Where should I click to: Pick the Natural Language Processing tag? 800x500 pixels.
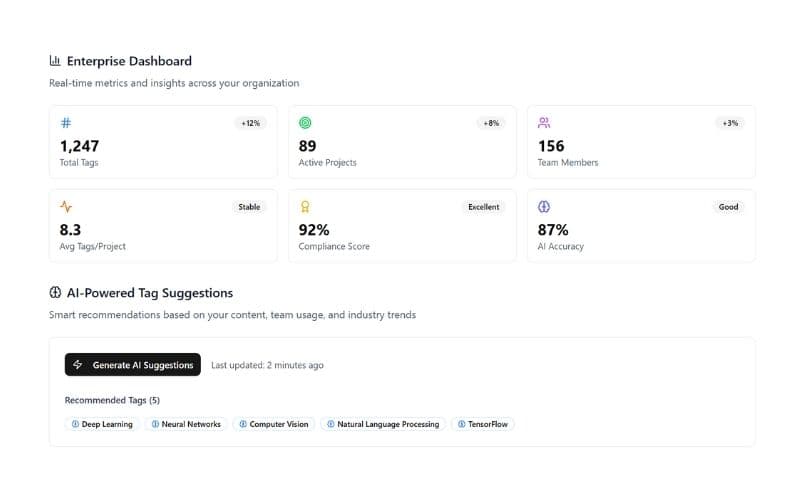pos(382,424)
